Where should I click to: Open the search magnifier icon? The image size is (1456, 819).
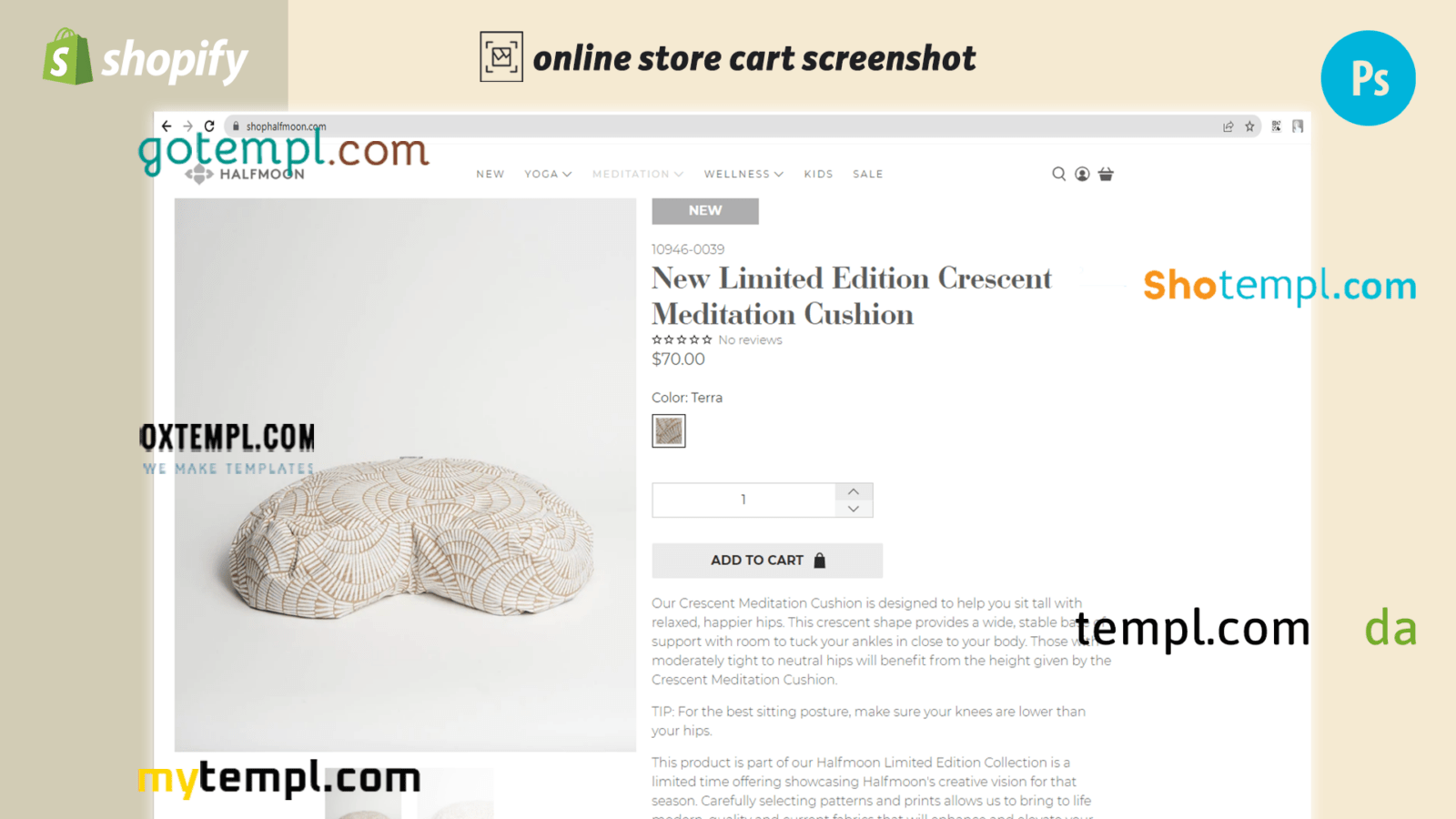(x=1058, y=174)
